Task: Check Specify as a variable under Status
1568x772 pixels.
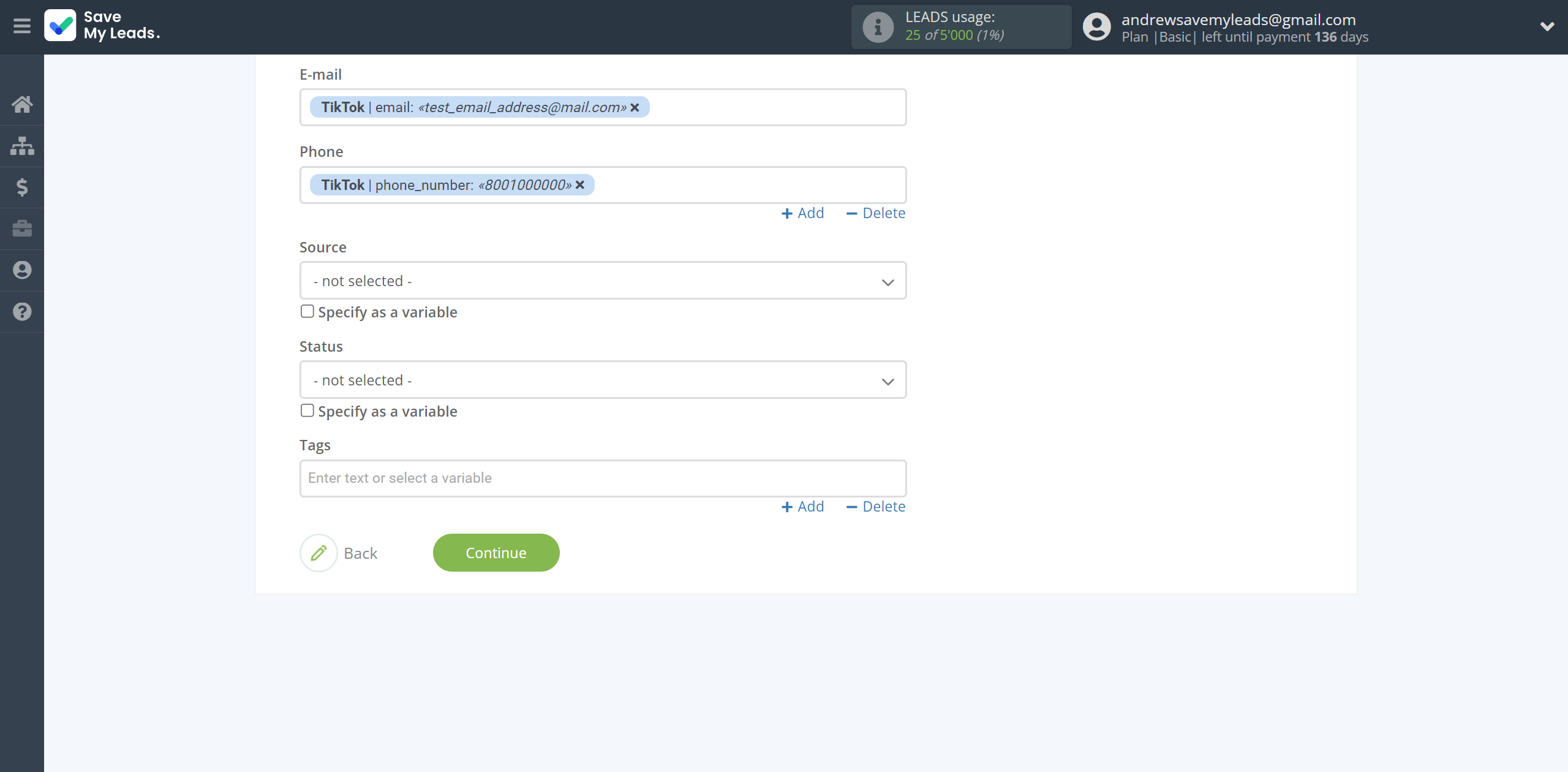Action: click(307, 411)
